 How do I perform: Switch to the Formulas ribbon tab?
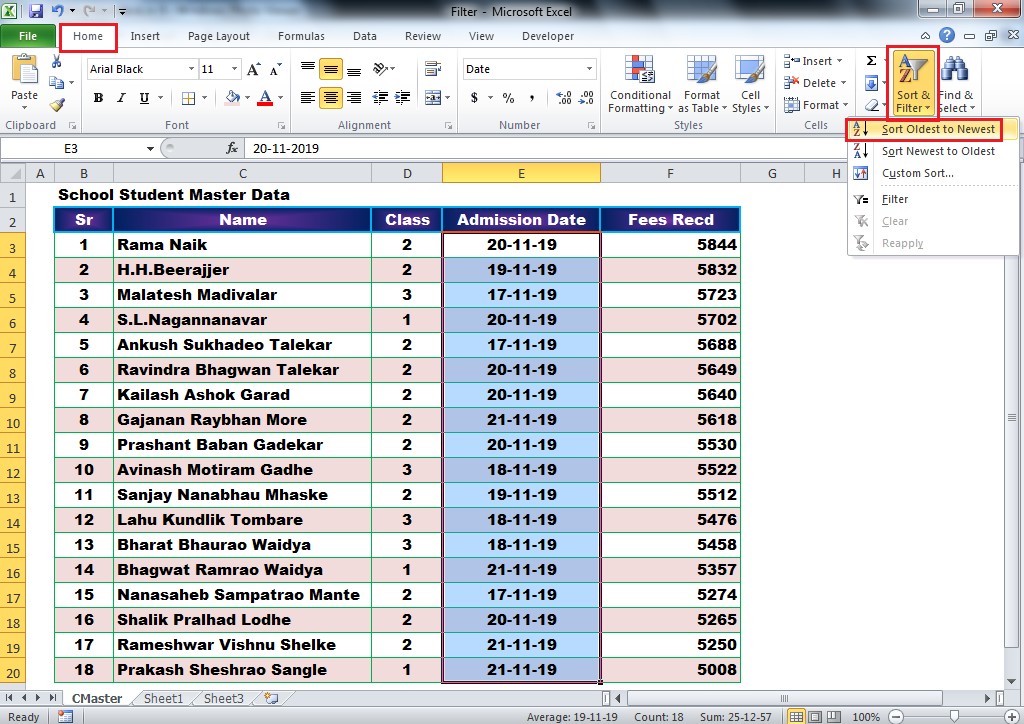point(301,36)
